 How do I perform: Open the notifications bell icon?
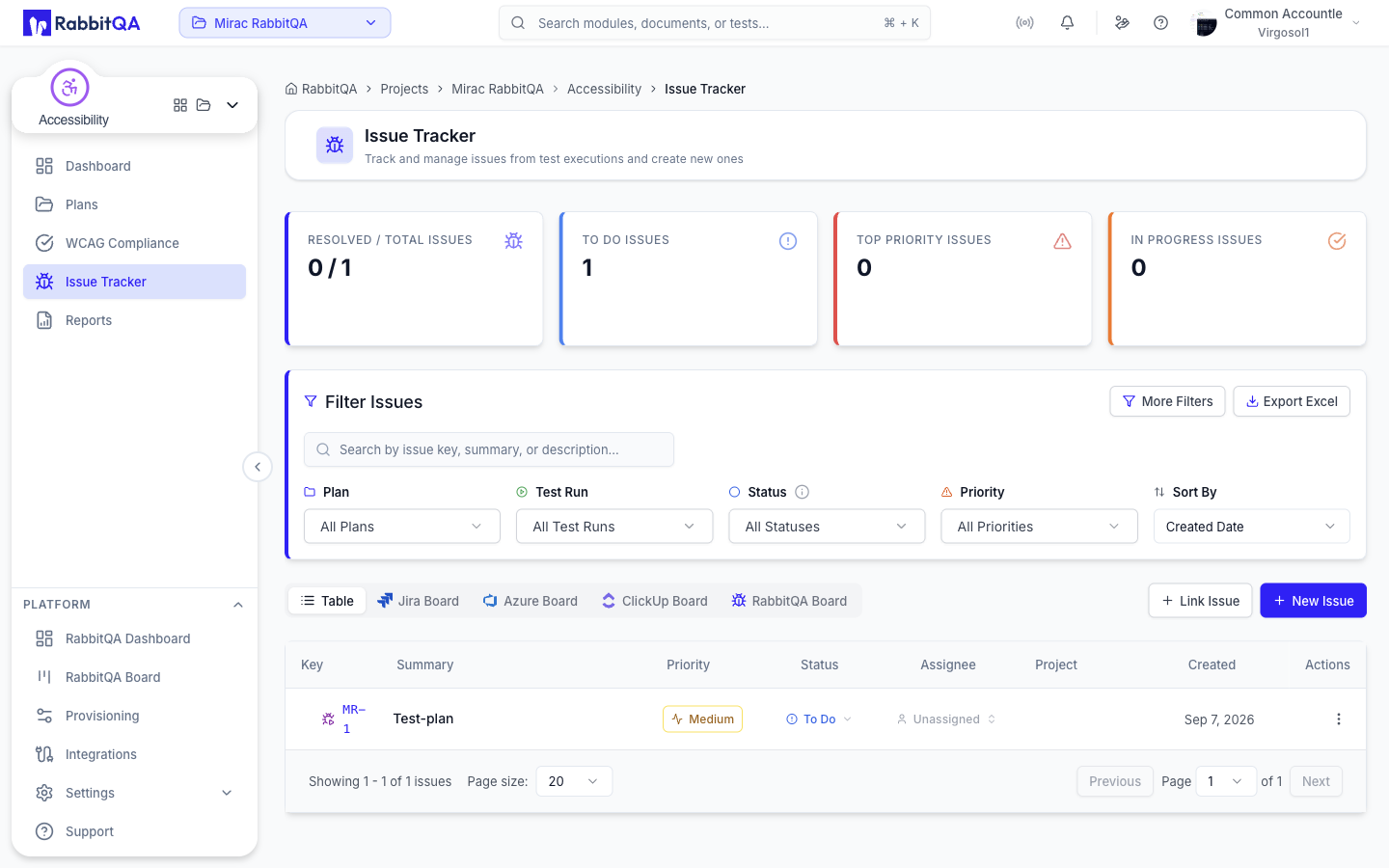coord(1067,23)
